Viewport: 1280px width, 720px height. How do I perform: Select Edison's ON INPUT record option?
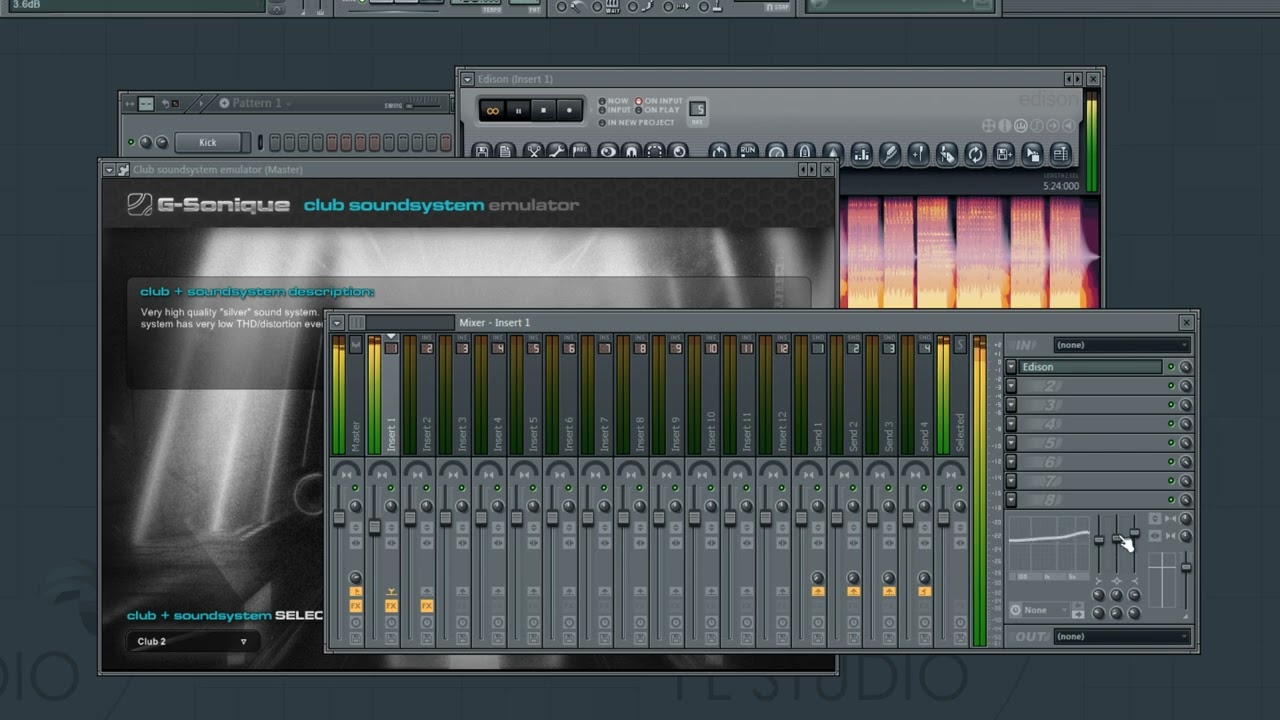pyautogui.click(x=659, y=101)
